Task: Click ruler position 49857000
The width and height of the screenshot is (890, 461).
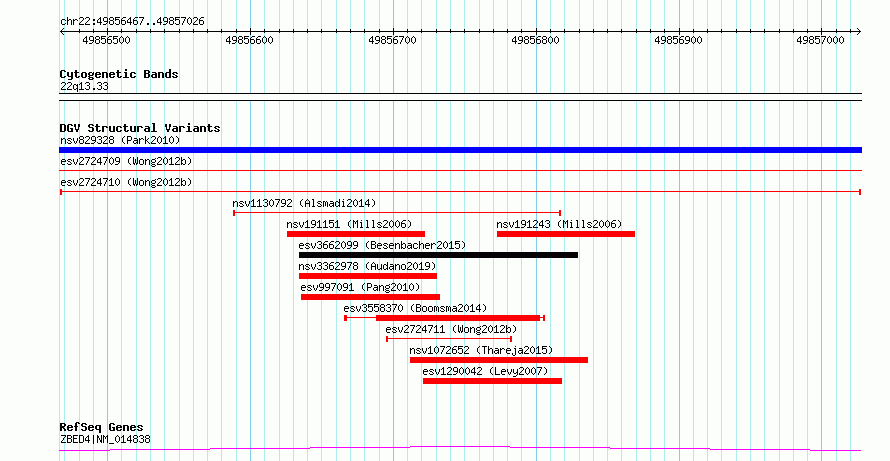Action: [x=820, y=40]
